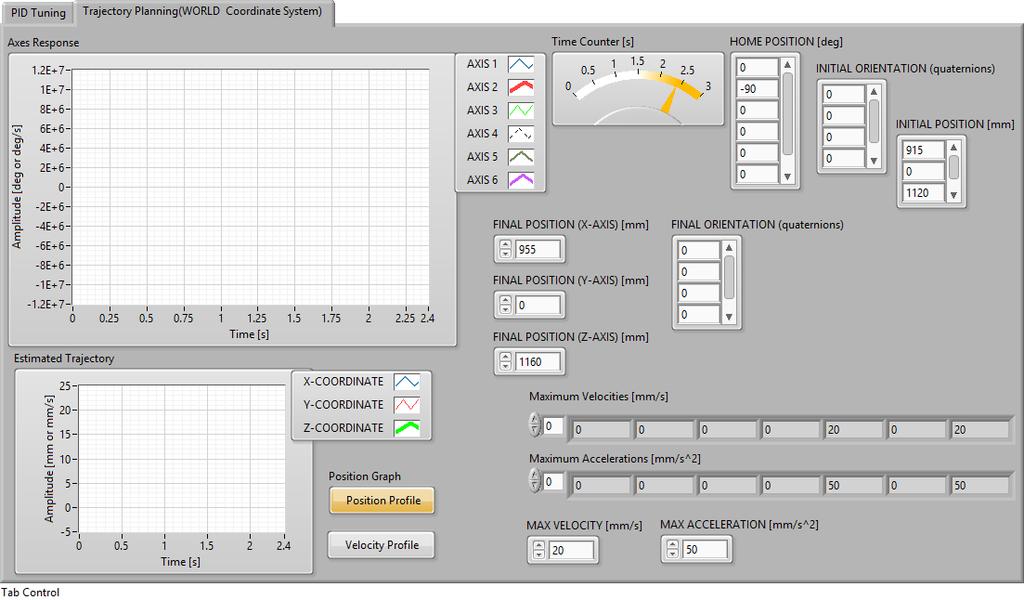1024x600 pixels.
Task: Click the HOME POSITION scrollbar up arrow
Action: 788,65
